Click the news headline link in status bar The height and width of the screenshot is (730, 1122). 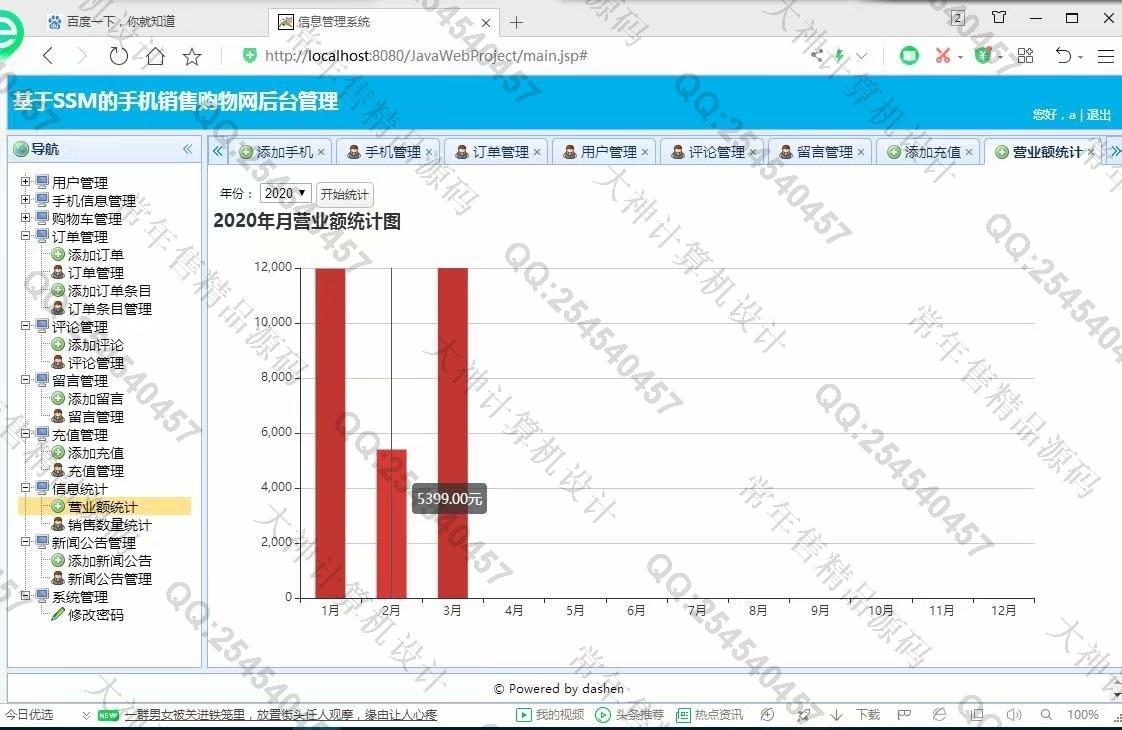(280, 714)
